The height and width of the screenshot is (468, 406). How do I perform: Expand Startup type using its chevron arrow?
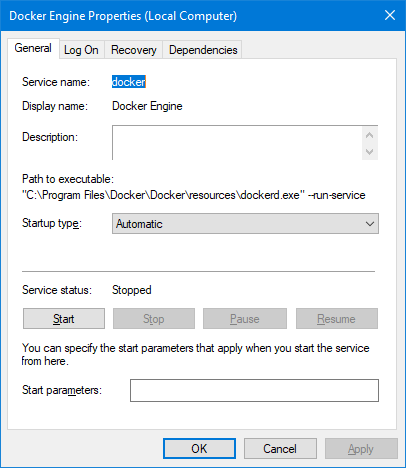[x=370, y=224]
